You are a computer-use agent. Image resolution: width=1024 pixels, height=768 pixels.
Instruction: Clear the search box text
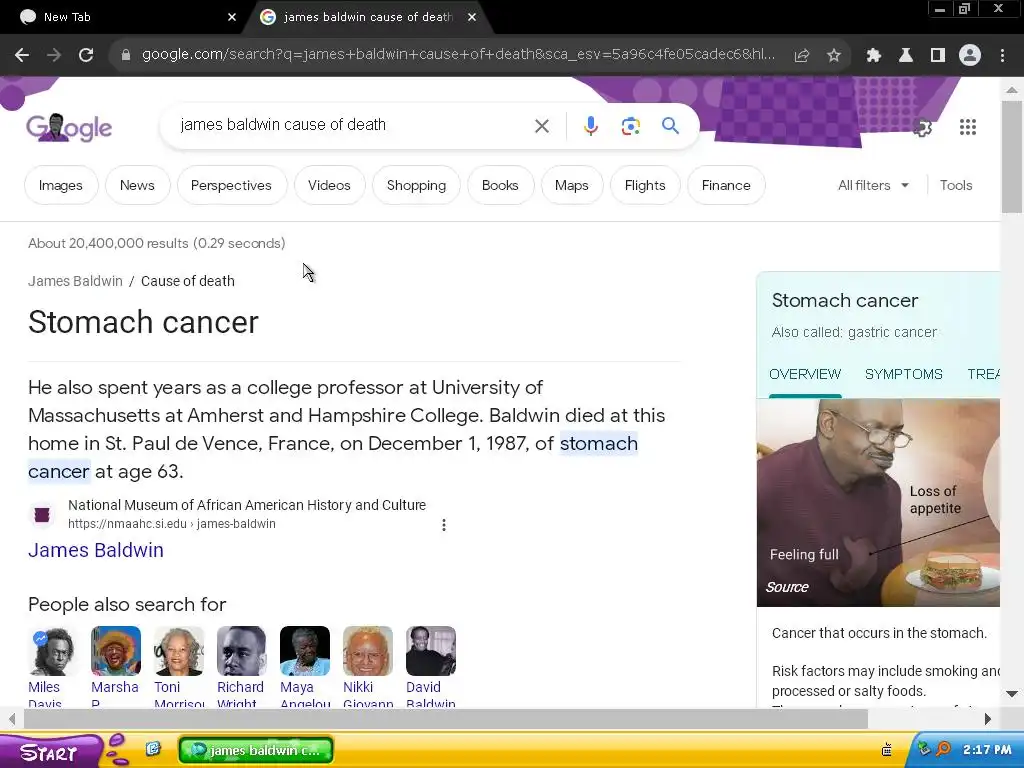pos(542,126)
